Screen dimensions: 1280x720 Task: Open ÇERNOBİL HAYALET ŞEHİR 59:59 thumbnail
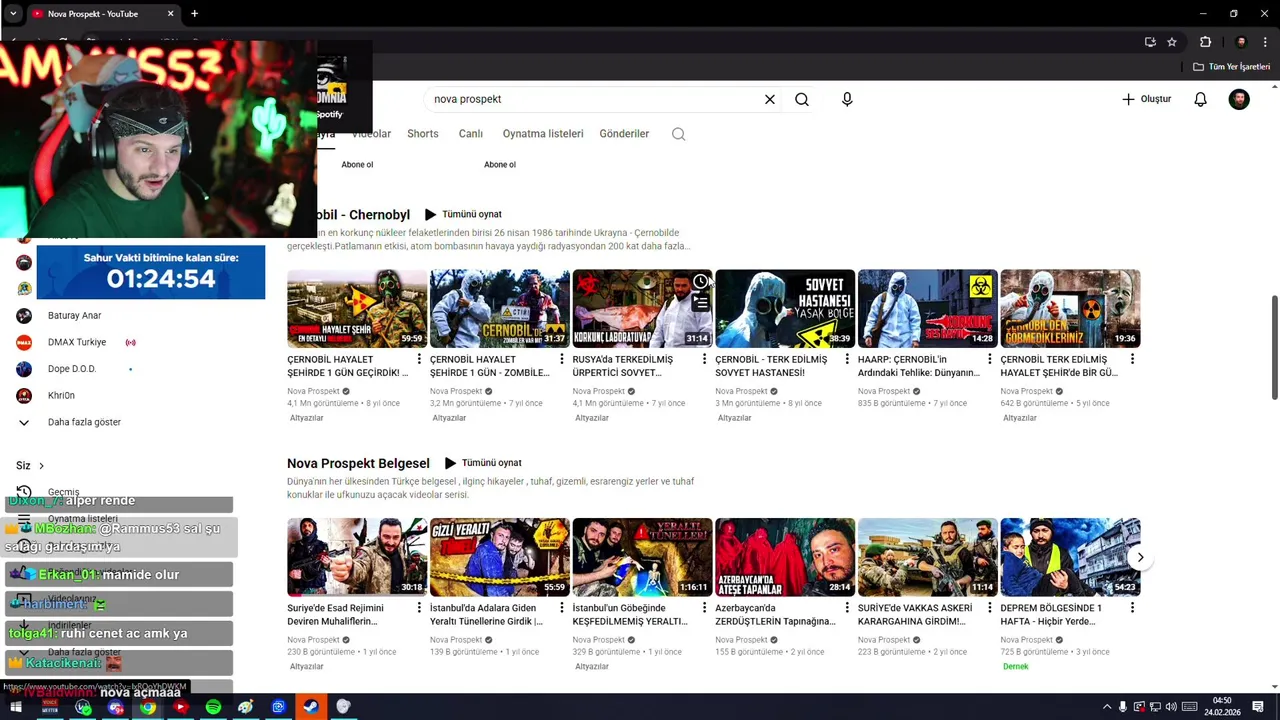click(357, 308)
